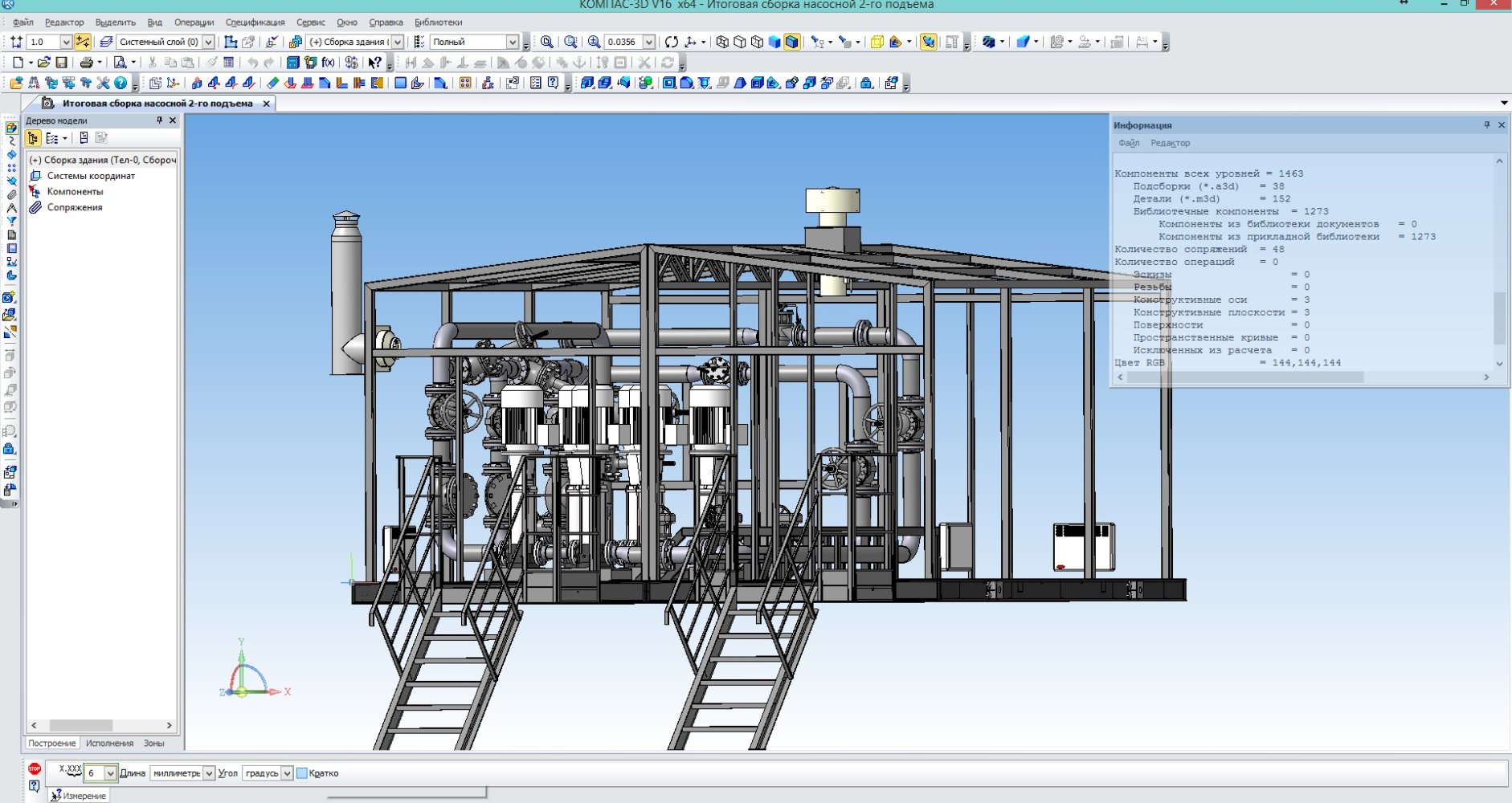Image resolution: width=1512 pixels, height=803 pixels.
Task: Click the Измерение button at bottom
Action: tap(78, 796)
